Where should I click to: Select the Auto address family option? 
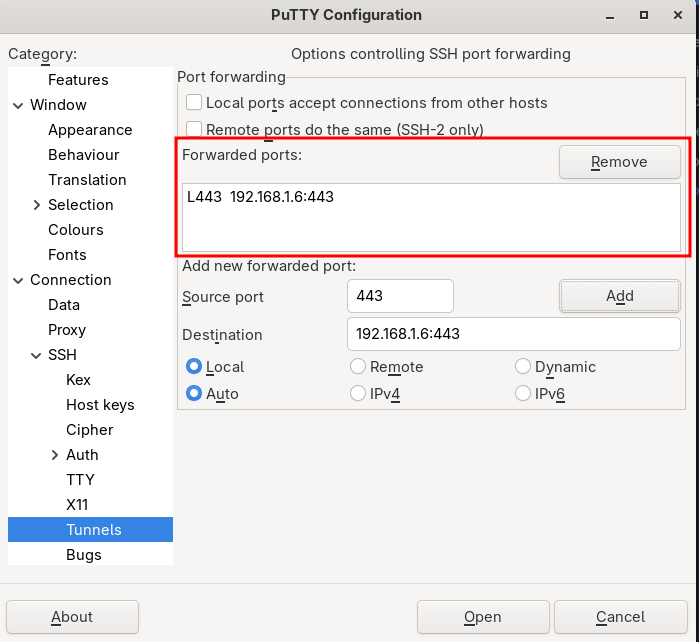coord(194,393)
